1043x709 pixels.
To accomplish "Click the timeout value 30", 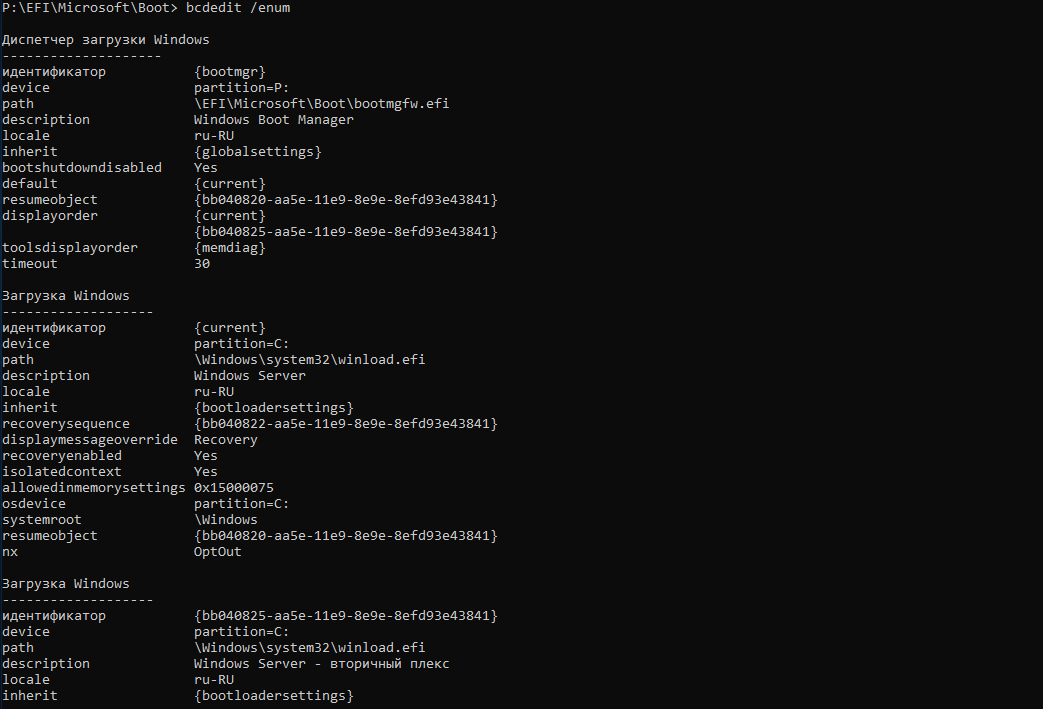I will click(x=202, y=264).
